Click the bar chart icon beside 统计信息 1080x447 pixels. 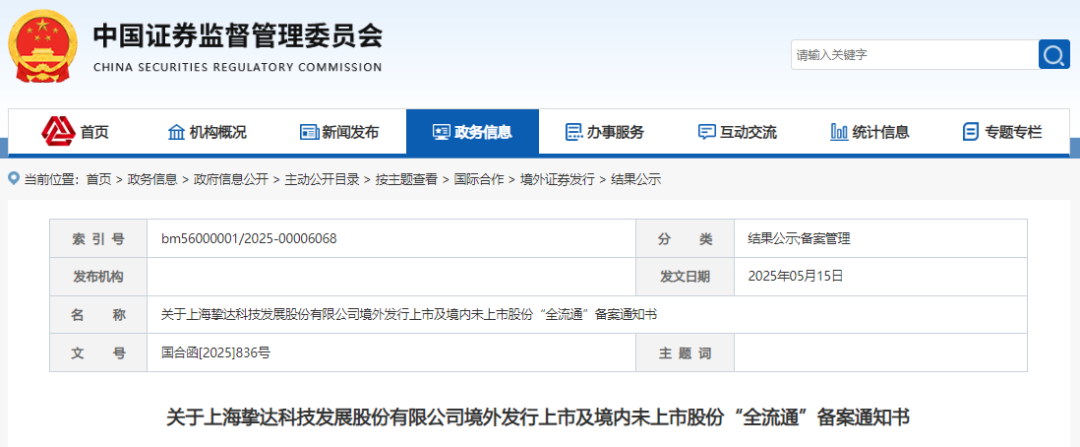pos(839,132)
